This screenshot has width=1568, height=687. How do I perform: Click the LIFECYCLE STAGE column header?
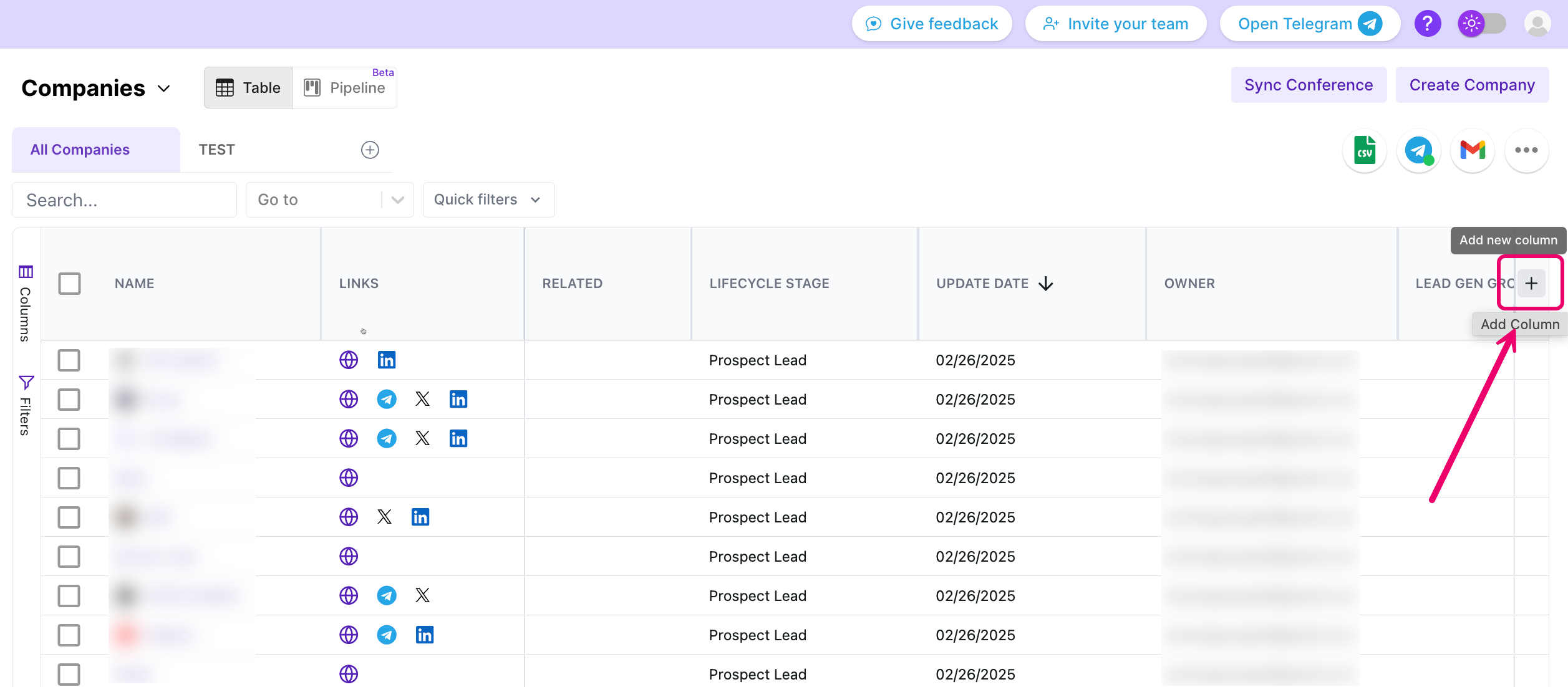769,284
